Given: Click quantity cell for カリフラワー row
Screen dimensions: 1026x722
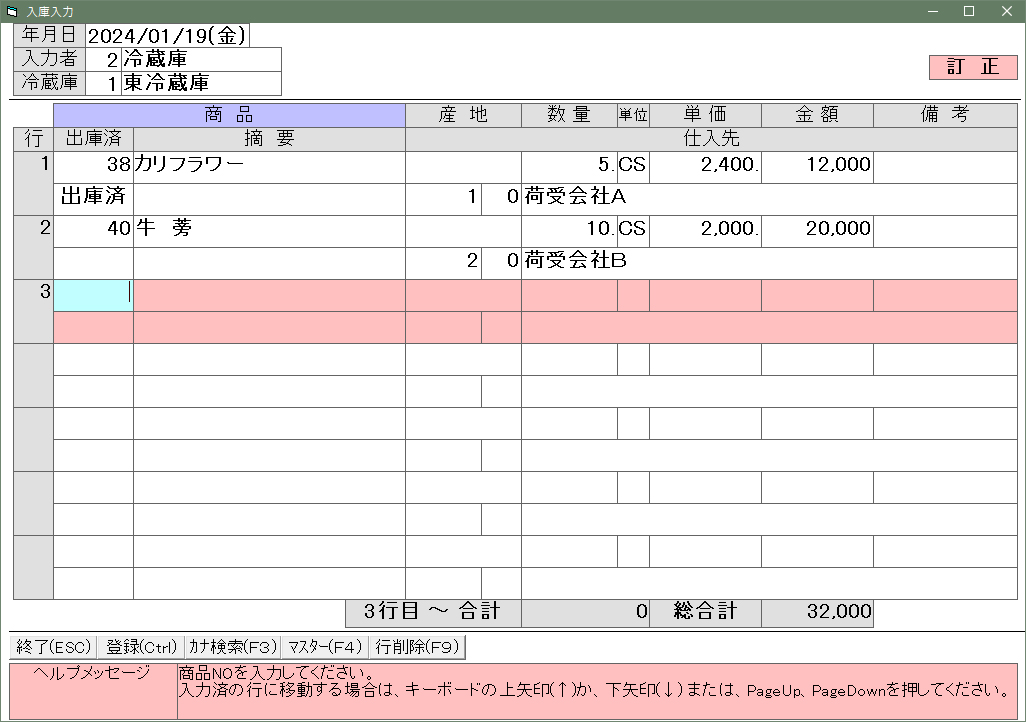Looking at the screenshot, I should 568,165.
